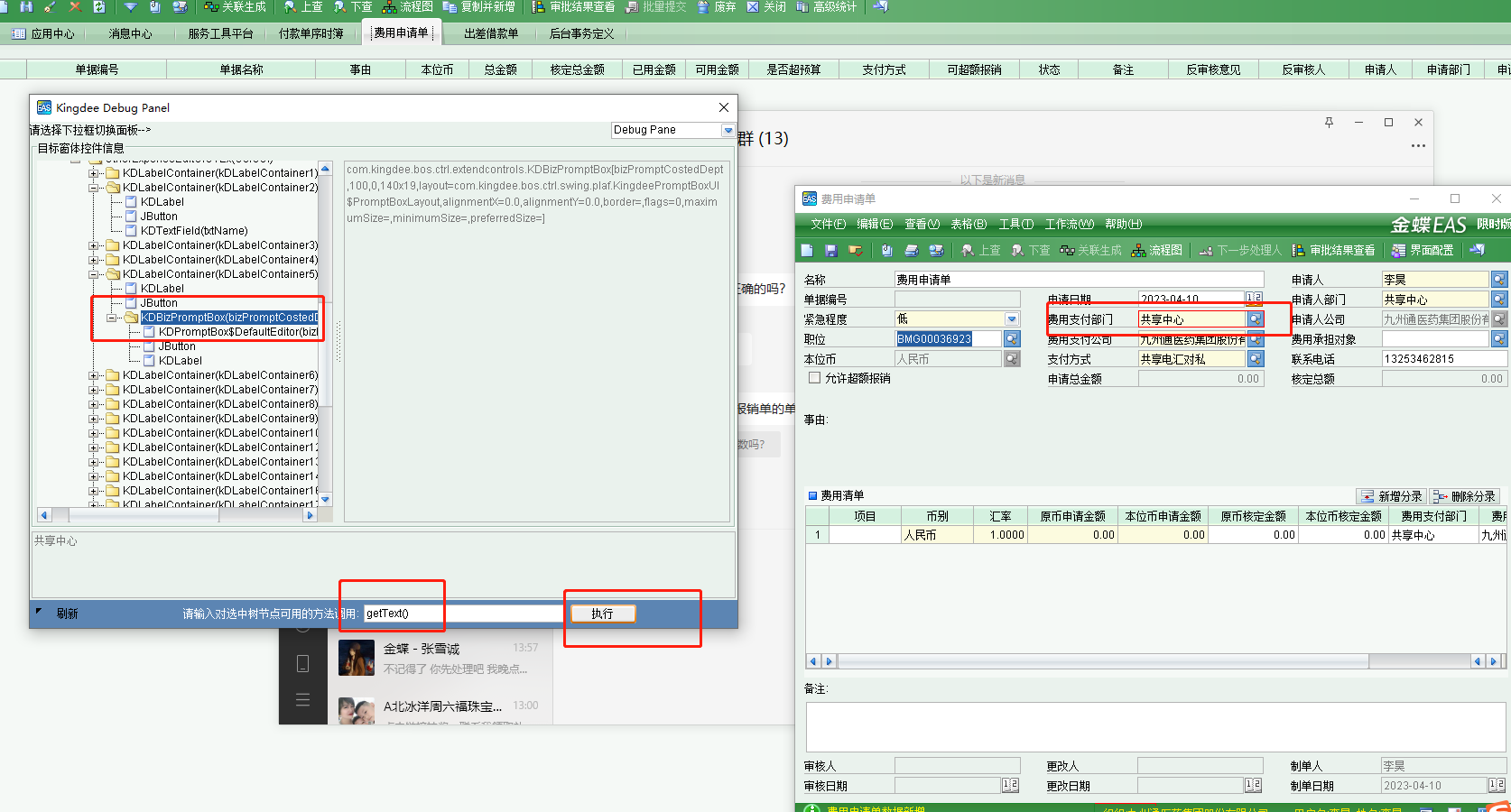Click the 单据编号 column header
The width and height of the screenshot is (1511, 812).
(97, 69)
